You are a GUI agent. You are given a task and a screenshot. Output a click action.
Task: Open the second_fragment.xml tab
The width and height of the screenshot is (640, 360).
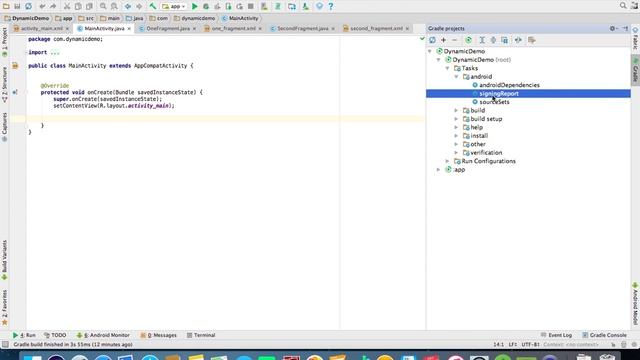point(376,29)
